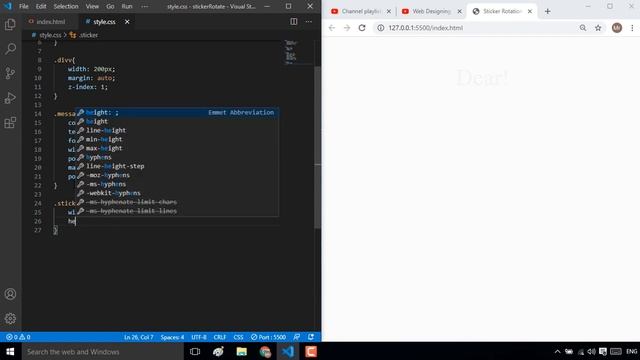Click the zoom magnifier in address bar
The width and height of the screenshot is (640, 360).
click(583, 28)
